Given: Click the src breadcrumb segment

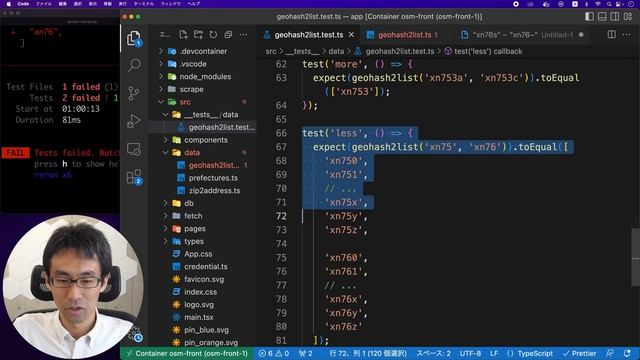Looking at the screenshot, I should (x=271, y=51).
